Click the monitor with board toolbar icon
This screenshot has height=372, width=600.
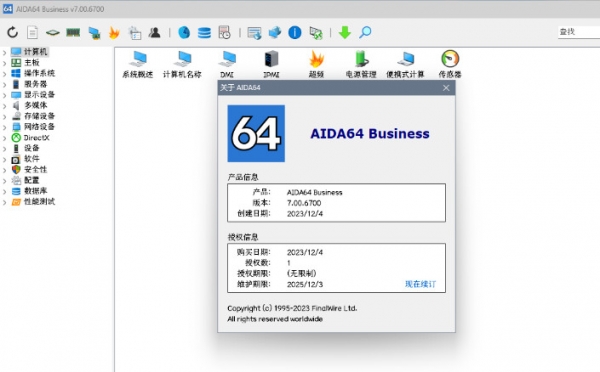coord(94,33)
